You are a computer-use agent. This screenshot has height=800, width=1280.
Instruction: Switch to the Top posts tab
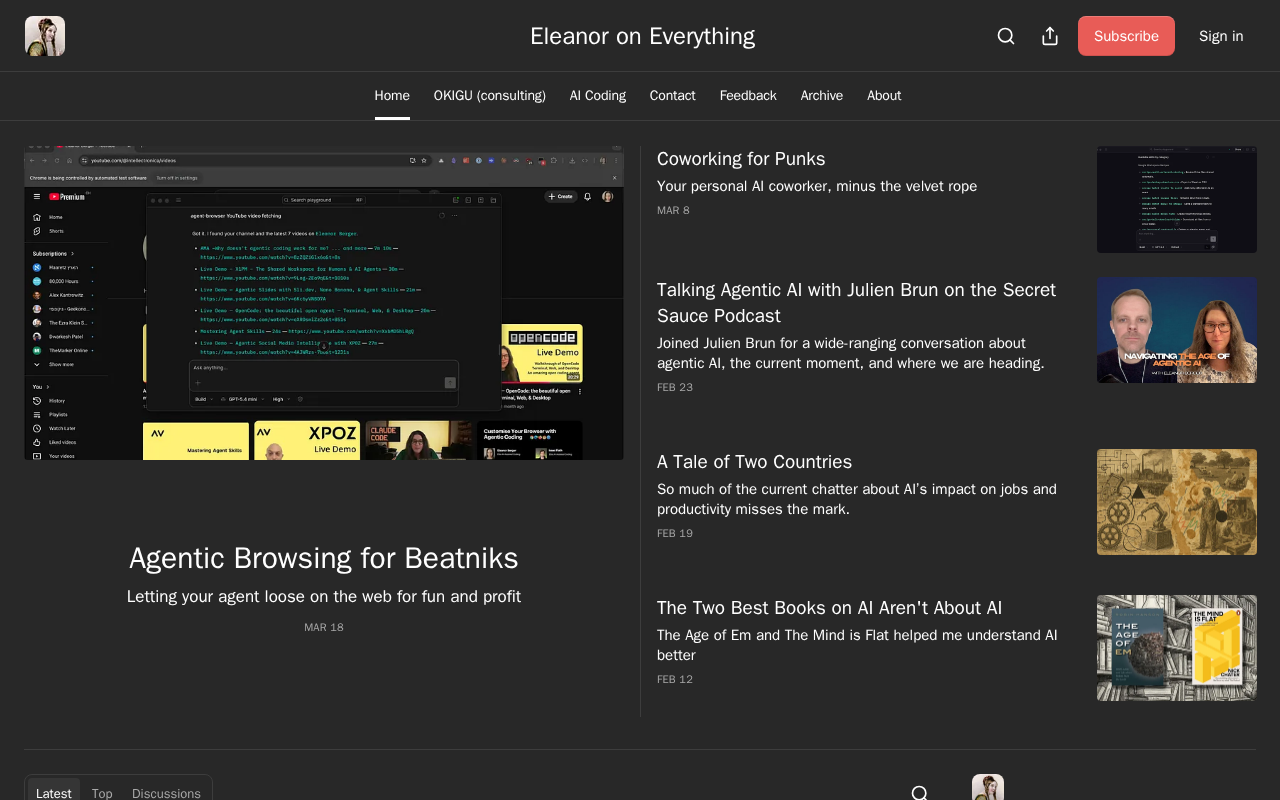click(102, 793)
